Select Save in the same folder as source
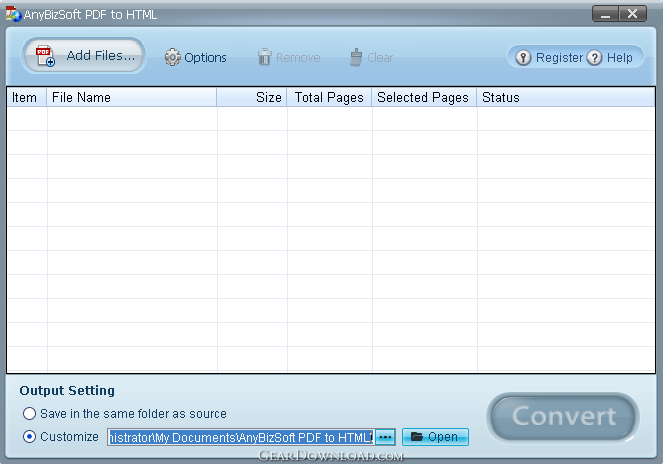This screenshot has height=464, width=663. coord(29,414)
